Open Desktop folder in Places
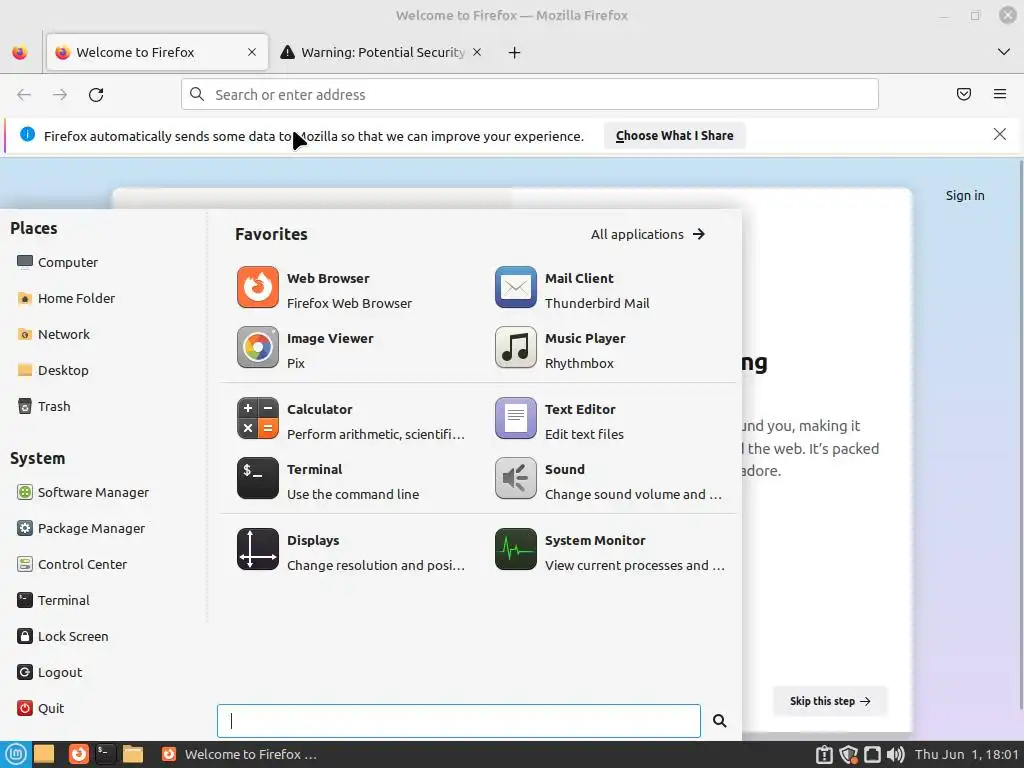 click(53, 370)
